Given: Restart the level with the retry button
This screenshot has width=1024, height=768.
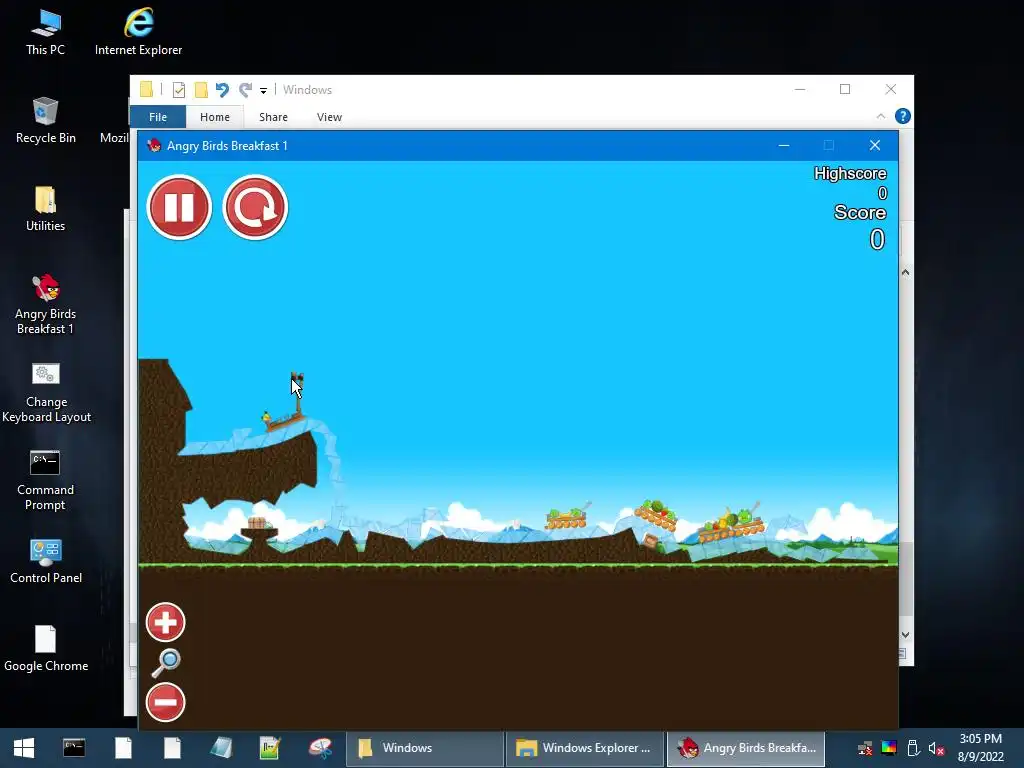Looking at the screenshot, I should pos(255,208).
